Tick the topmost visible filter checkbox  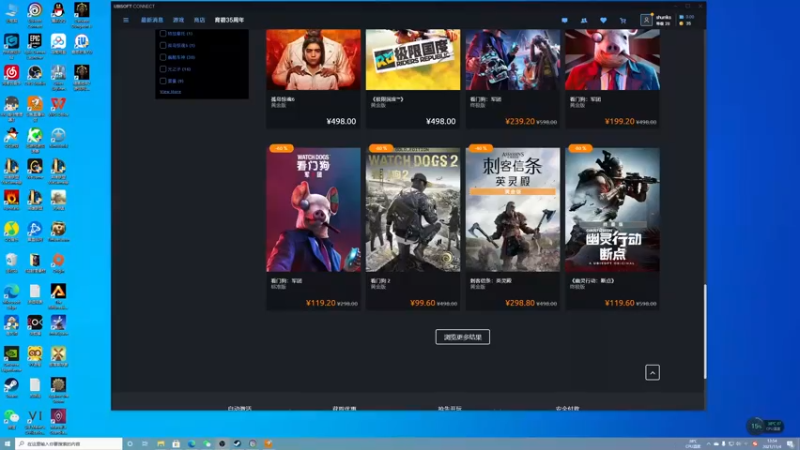163,33
